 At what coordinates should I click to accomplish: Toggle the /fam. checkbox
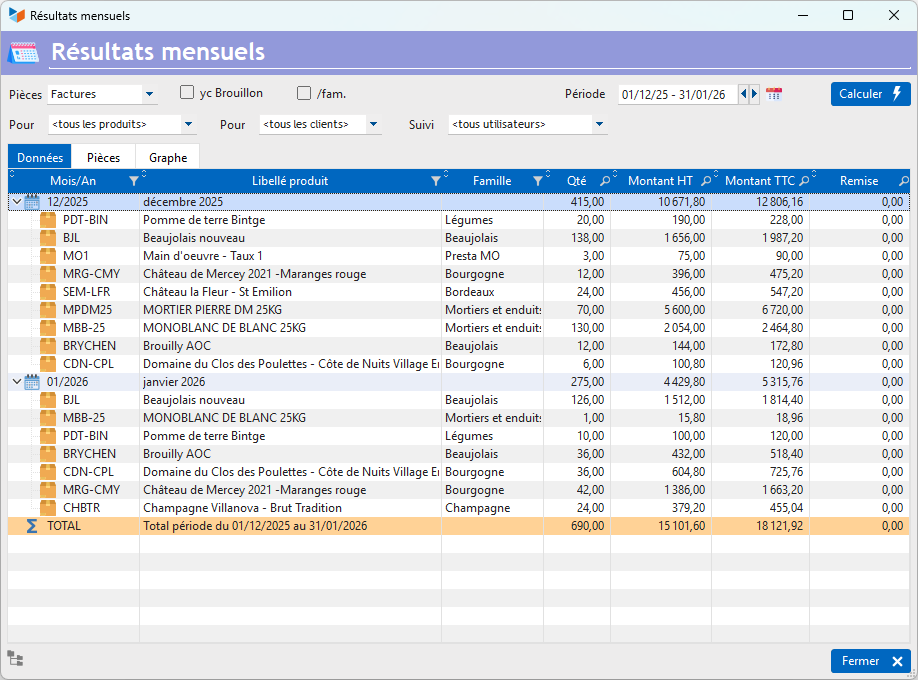coord(304,93)
